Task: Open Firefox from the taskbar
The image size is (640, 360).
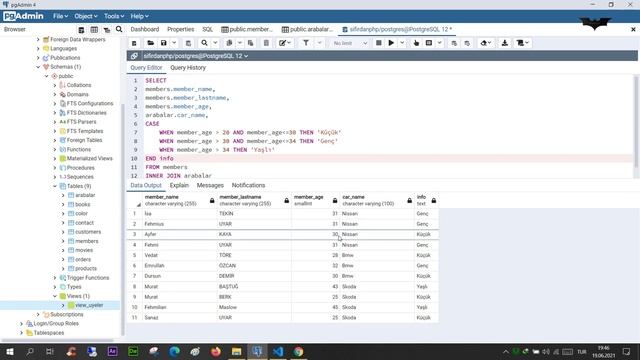Action: pyautogui.click(x=216, y=351)
